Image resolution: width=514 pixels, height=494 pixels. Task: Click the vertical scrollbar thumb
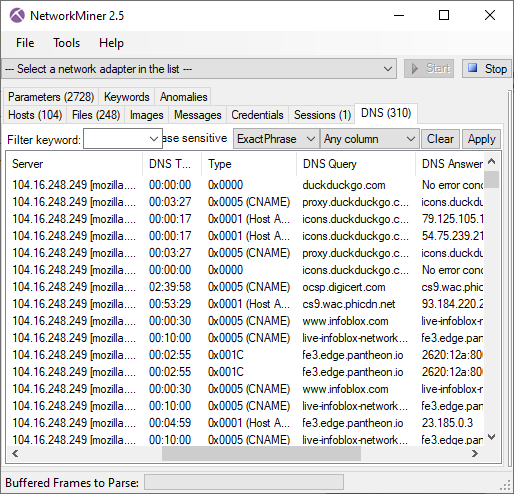[491, 180]
